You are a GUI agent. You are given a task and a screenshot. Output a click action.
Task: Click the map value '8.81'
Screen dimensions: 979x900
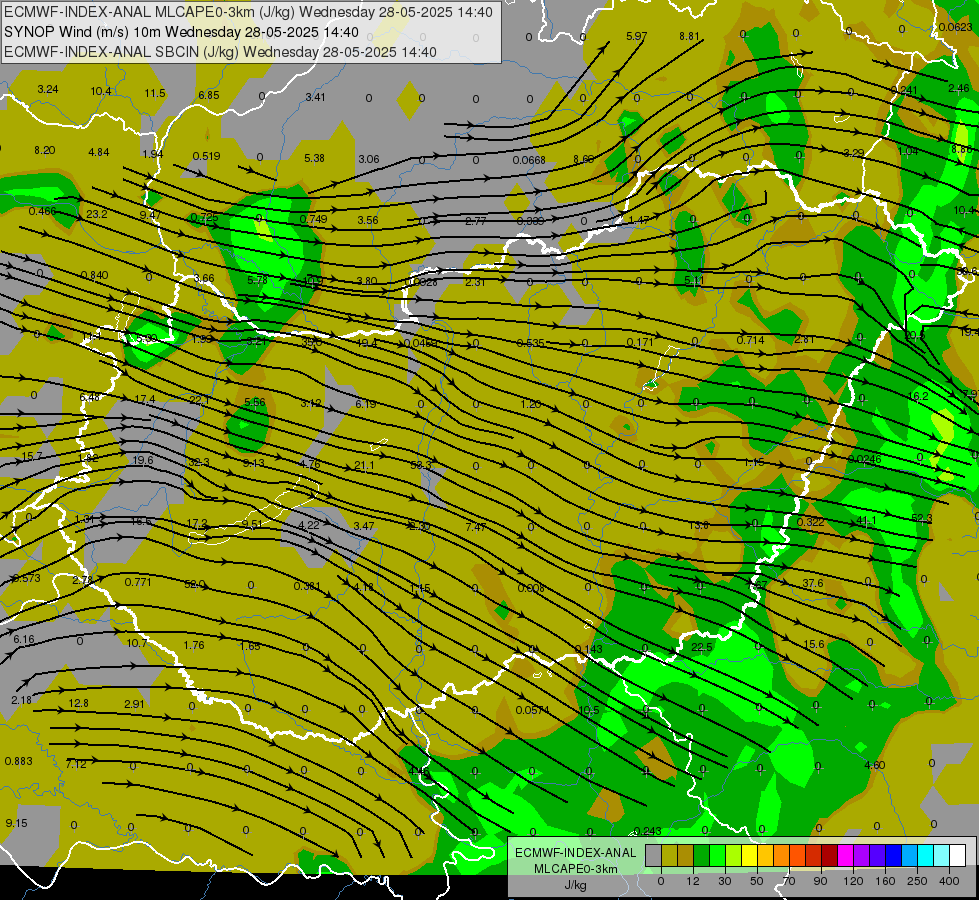tap(689, 36)
